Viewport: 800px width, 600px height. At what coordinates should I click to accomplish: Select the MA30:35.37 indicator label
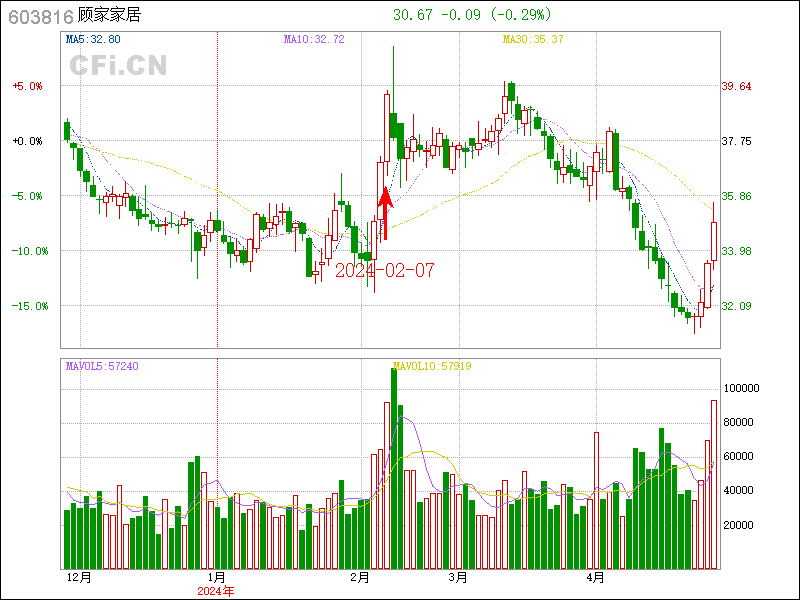coord(533,39)
